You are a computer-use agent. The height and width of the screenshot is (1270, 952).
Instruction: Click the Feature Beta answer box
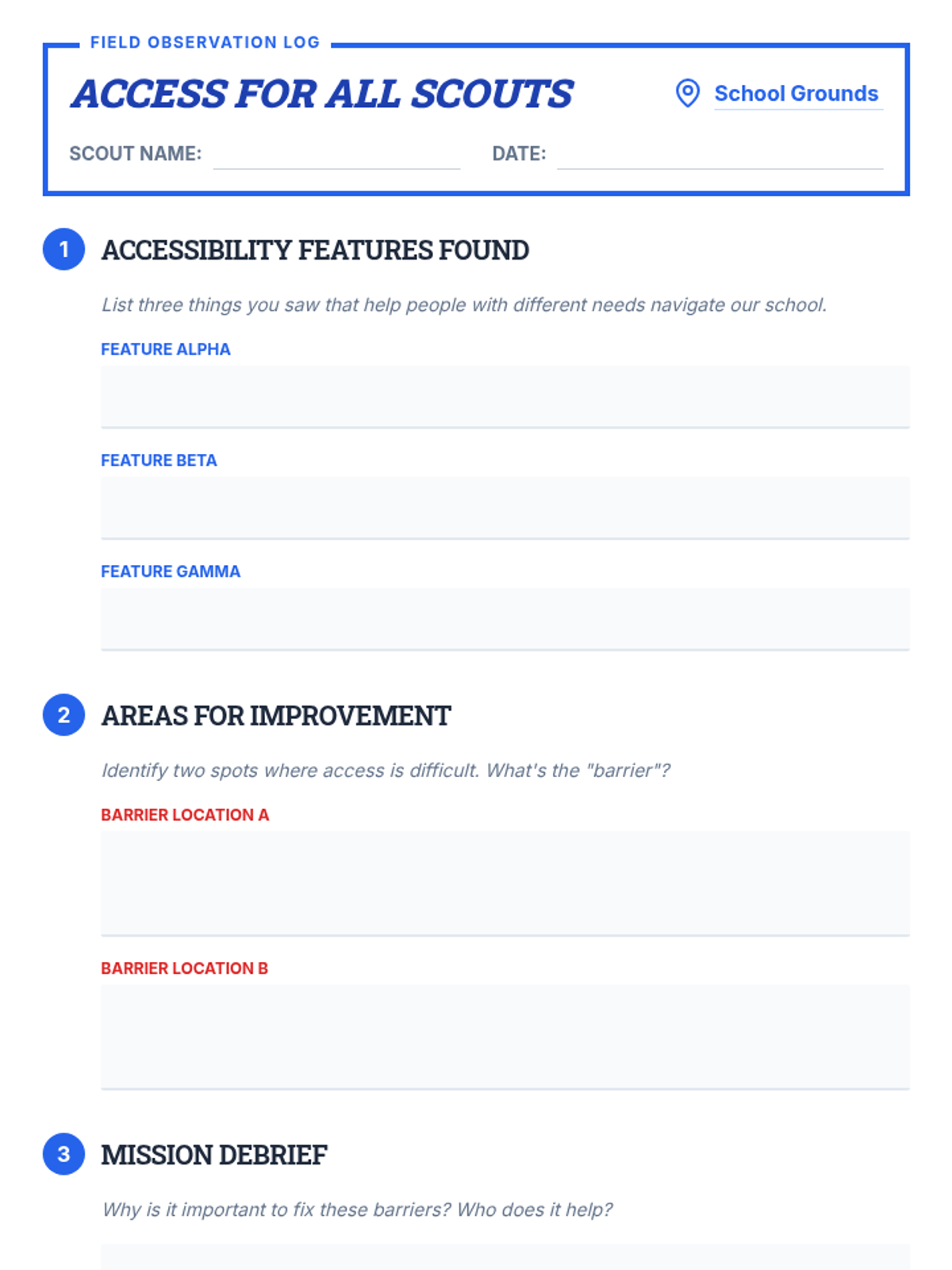(505, 508)
